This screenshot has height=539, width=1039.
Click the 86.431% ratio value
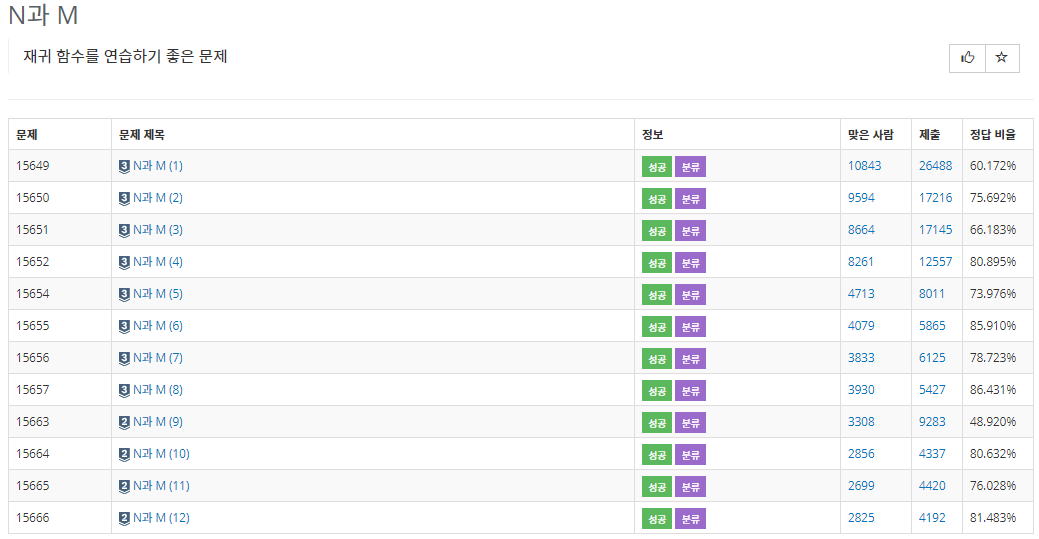click(993, 390)
